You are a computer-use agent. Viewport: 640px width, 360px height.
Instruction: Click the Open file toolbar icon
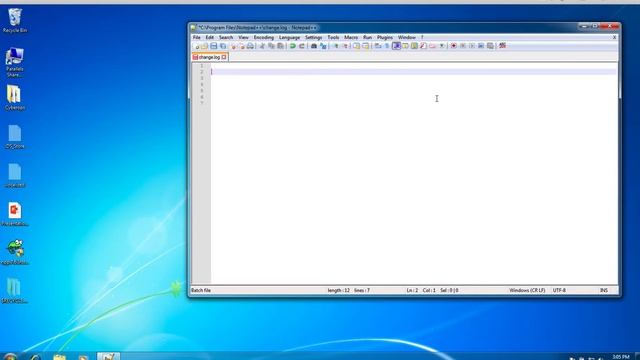tap(204, 46)
